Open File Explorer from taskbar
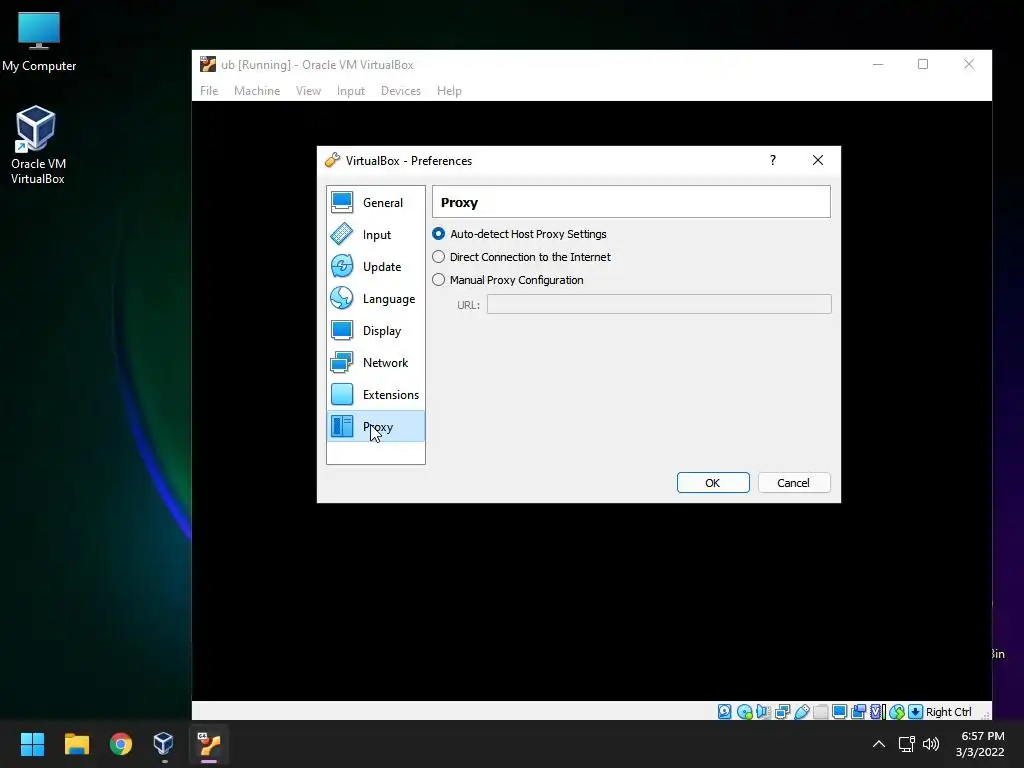The image size is (1024, 768). (x=76, y=744)
